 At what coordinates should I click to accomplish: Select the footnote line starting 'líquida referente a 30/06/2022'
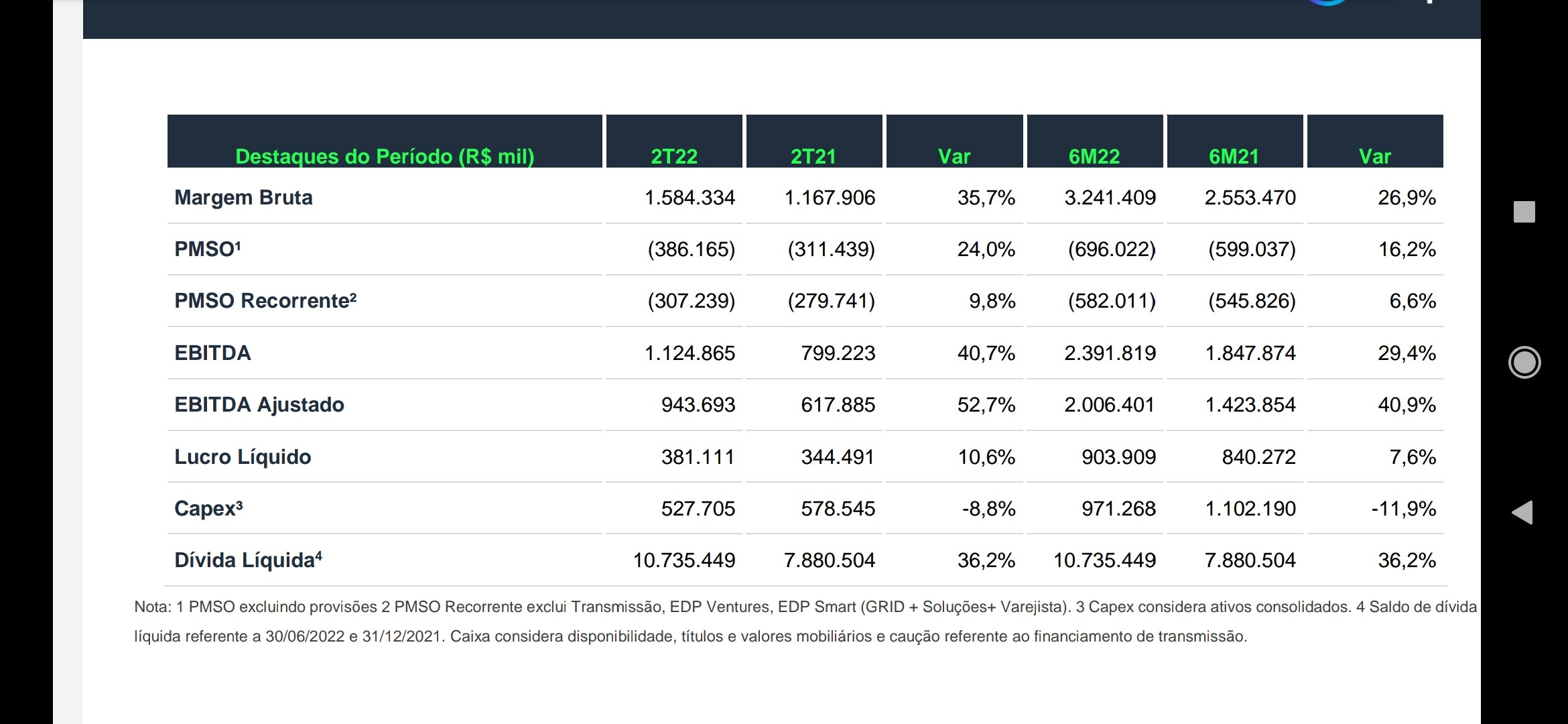[690, 637]
